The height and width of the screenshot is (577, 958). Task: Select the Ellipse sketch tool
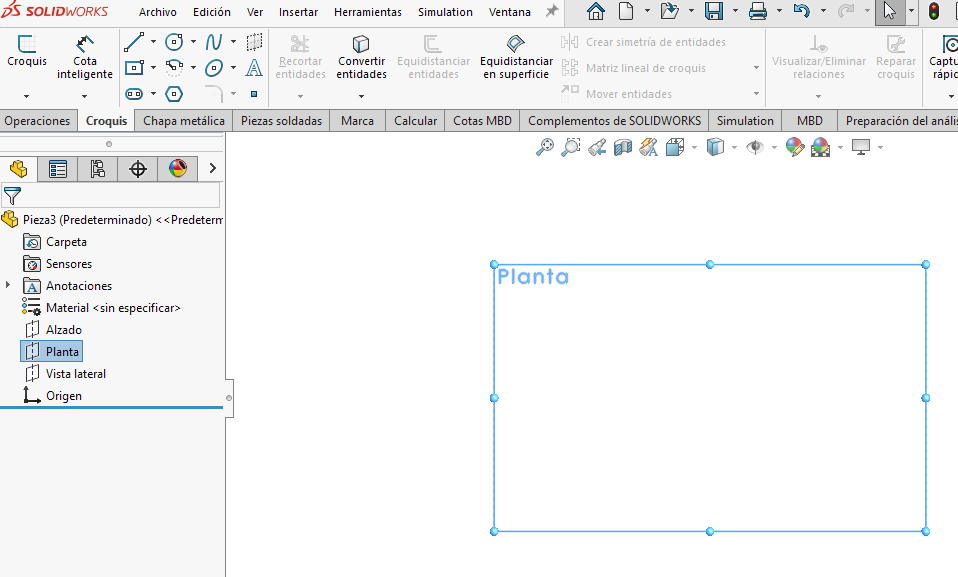coord(213,67)
